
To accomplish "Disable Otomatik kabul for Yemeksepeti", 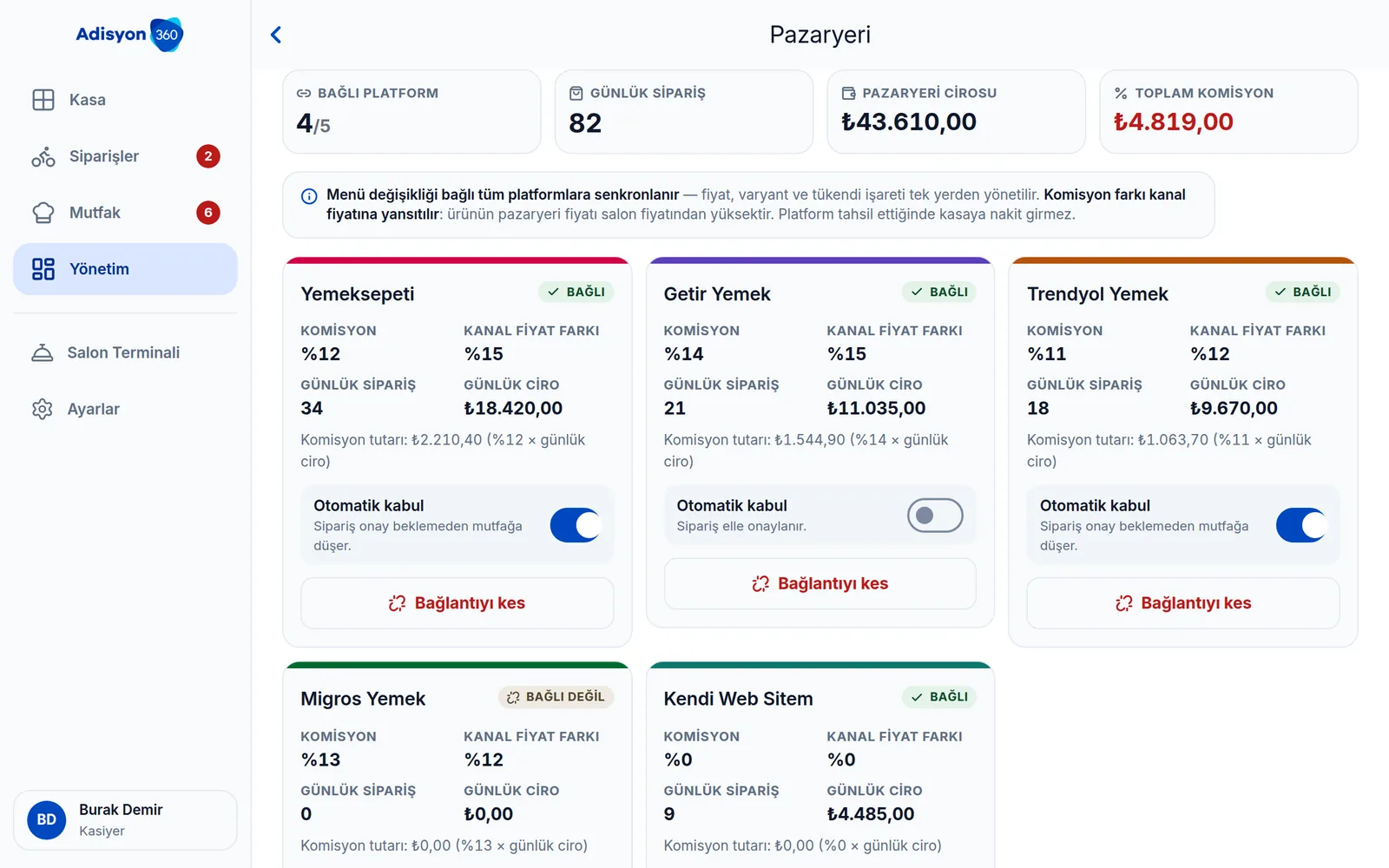I will point(576,525).
